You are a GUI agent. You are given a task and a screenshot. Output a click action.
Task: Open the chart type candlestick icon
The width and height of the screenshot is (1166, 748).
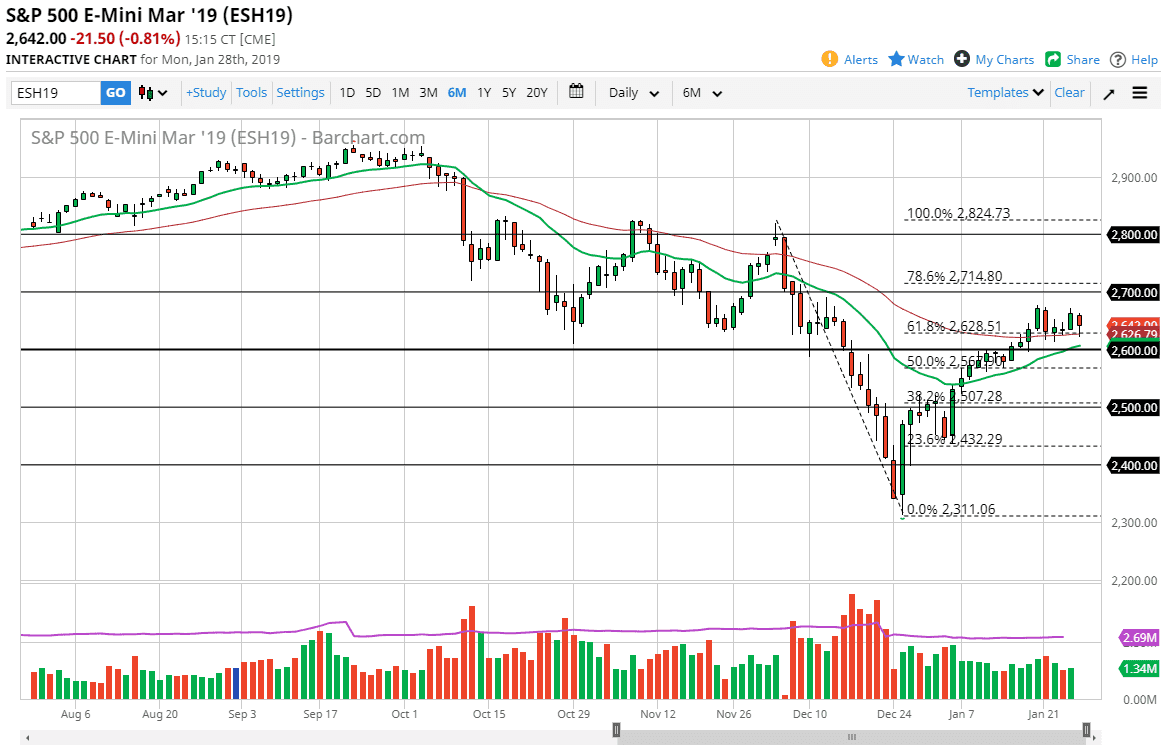[x=144, y=92]
